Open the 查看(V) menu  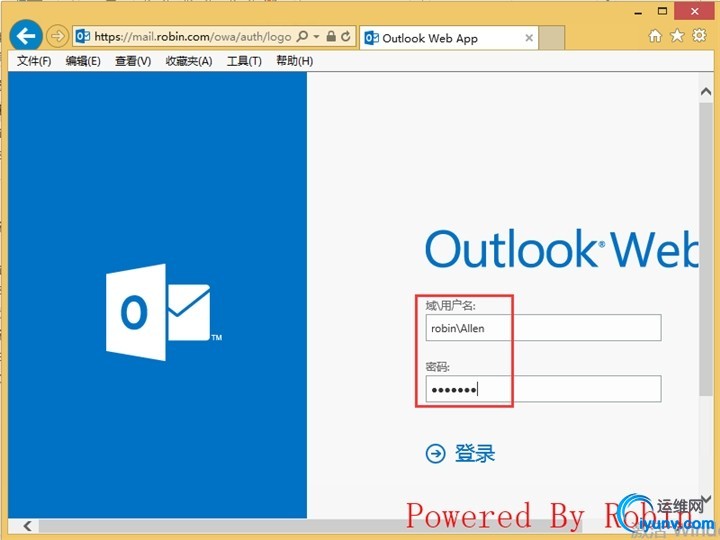(133, 61)
